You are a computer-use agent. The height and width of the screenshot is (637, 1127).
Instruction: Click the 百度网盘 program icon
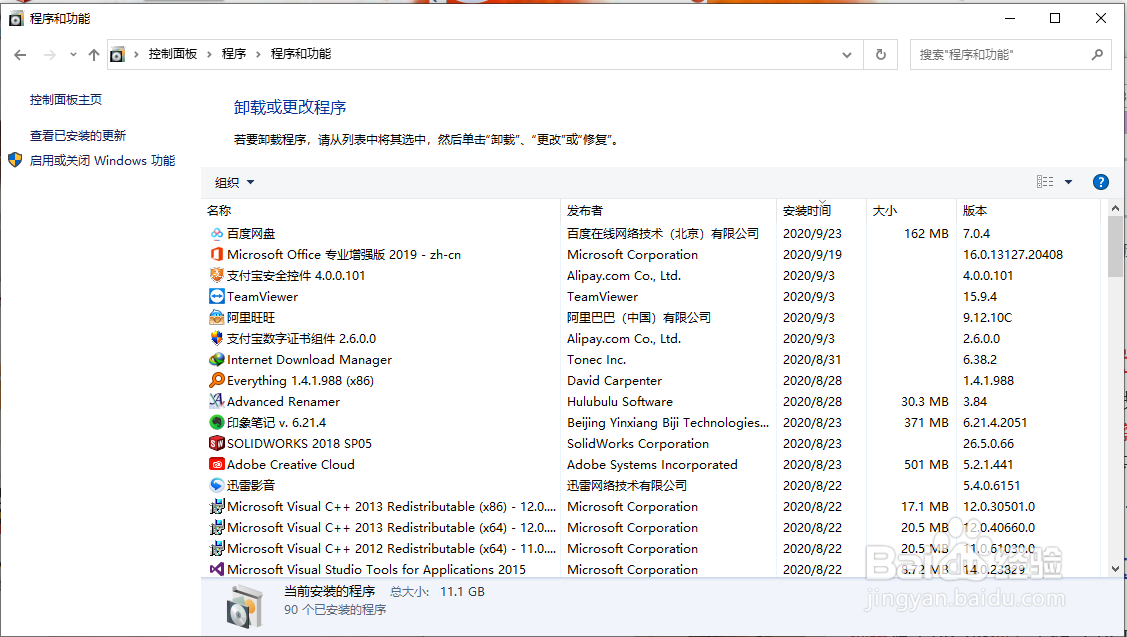pyautogui.click(x=216, y=234)
